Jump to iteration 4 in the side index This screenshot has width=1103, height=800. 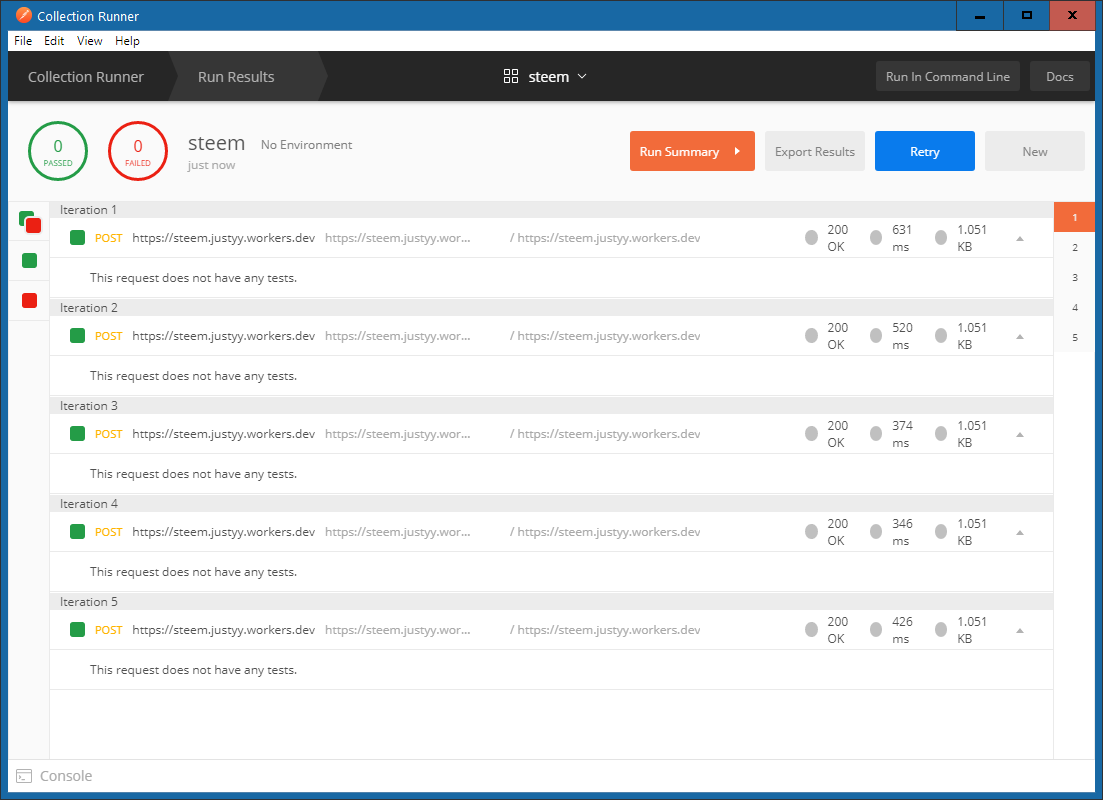pyautogui.click(x=1074, y=307)
